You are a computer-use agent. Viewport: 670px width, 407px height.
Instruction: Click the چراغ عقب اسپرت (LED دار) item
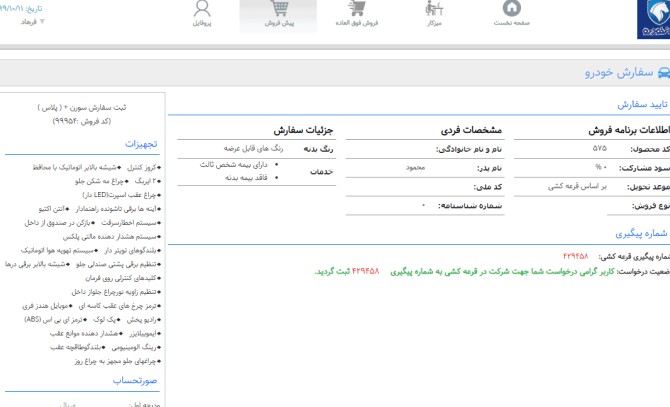121,195
